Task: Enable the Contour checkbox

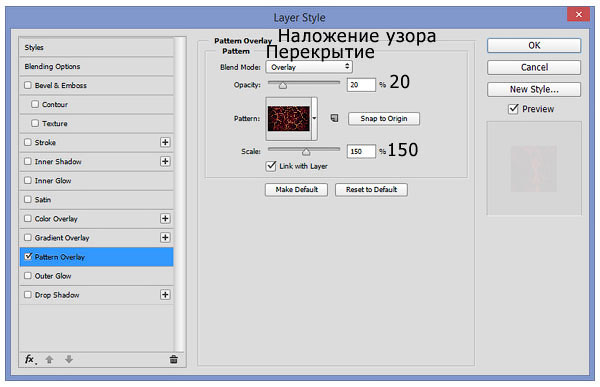Action: coord(35,104)
